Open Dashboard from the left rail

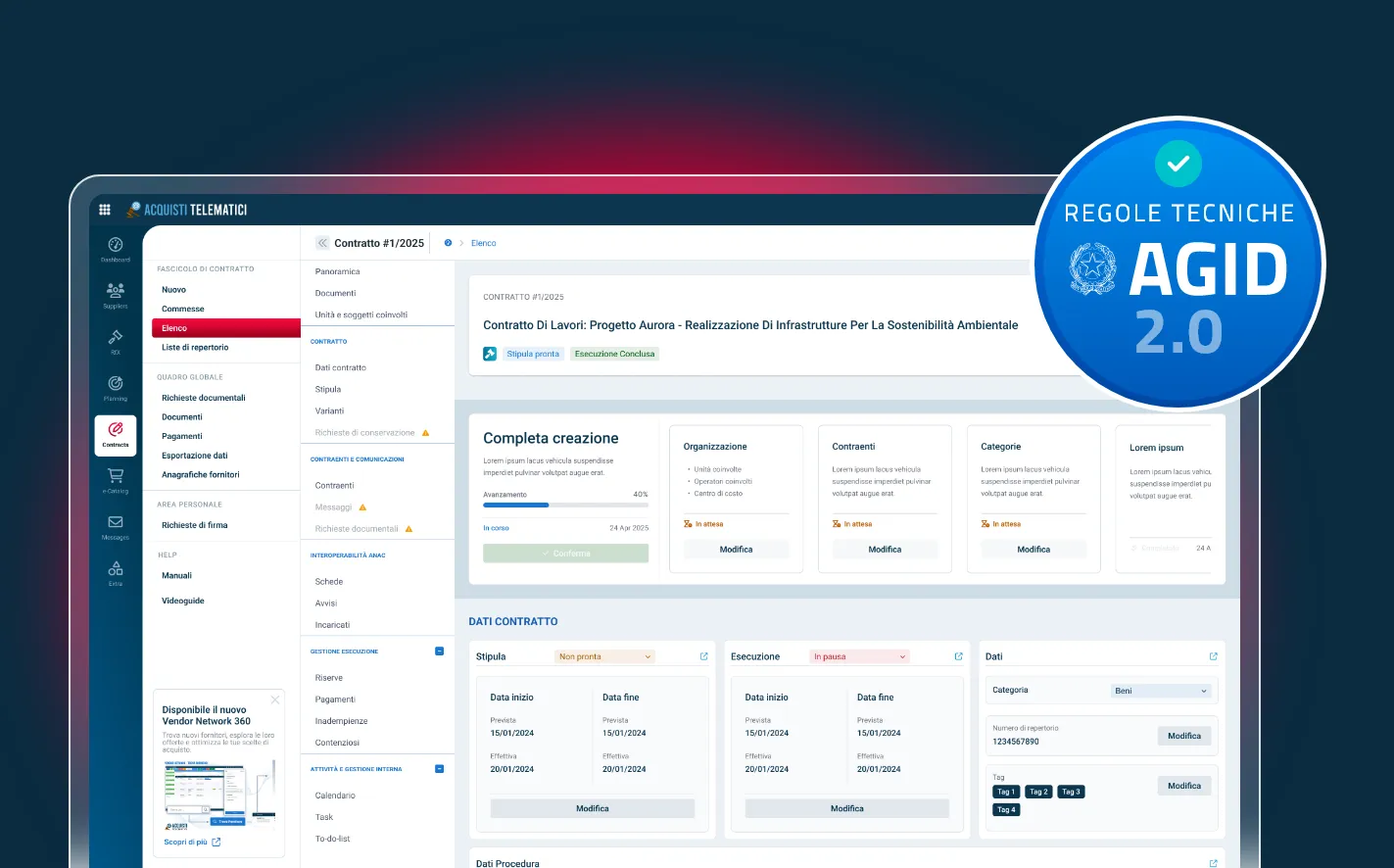pyautogui.click(x=116, y=250)
